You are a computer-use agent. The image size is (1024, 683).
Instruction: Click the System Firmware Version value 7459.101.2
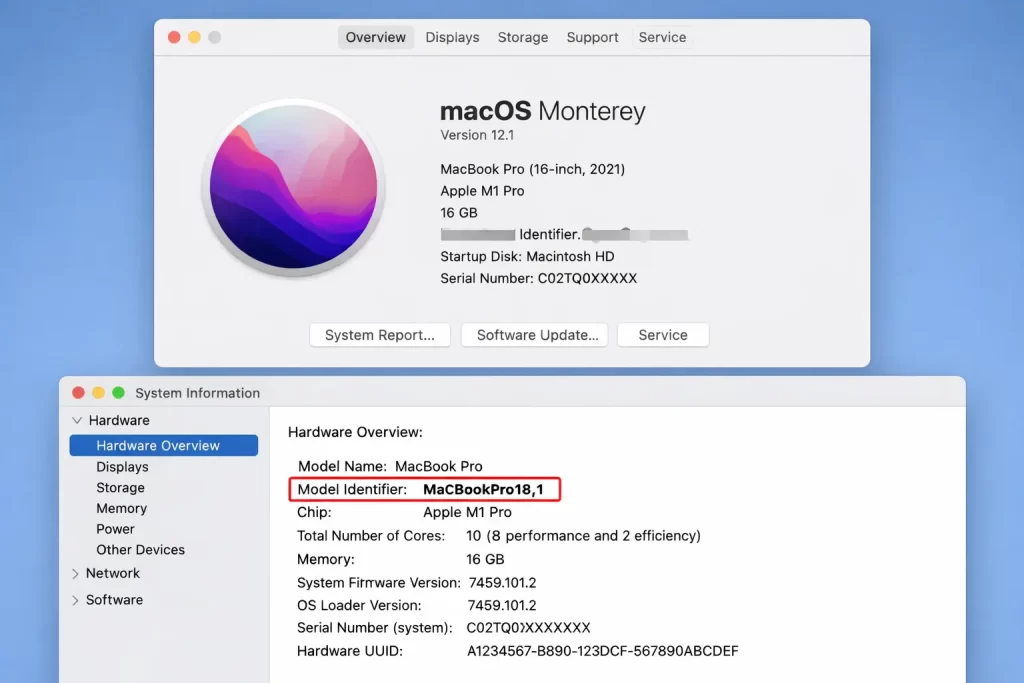[x=502, y=582]
